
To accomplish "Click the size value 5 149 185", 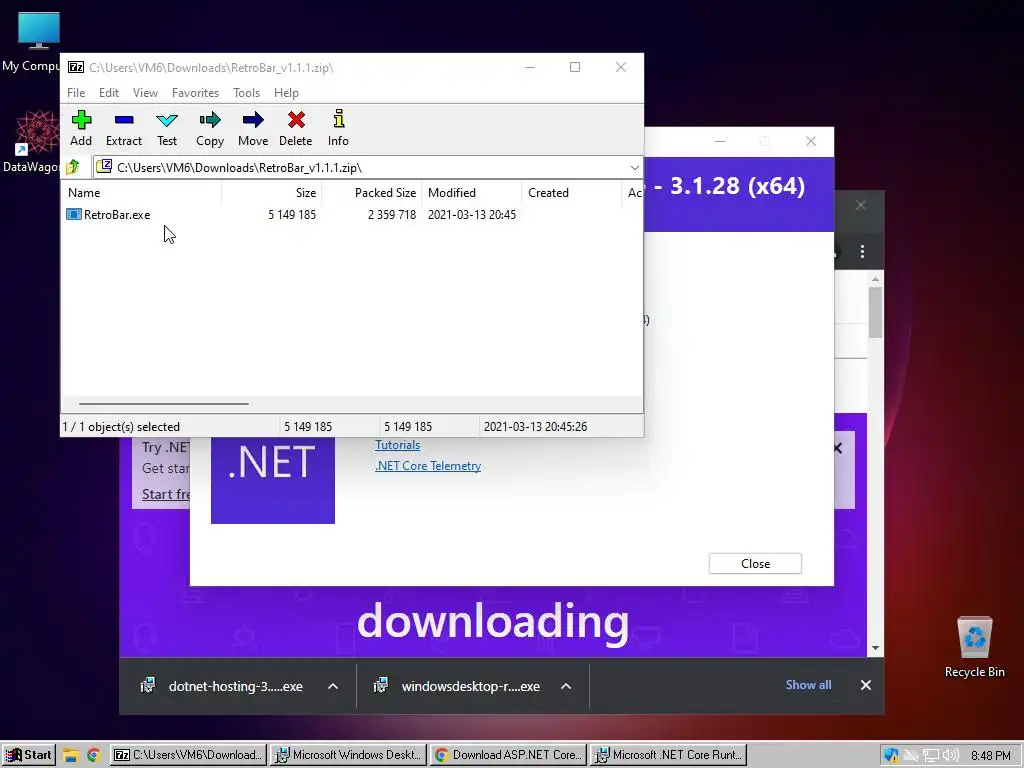I will 292,215.
